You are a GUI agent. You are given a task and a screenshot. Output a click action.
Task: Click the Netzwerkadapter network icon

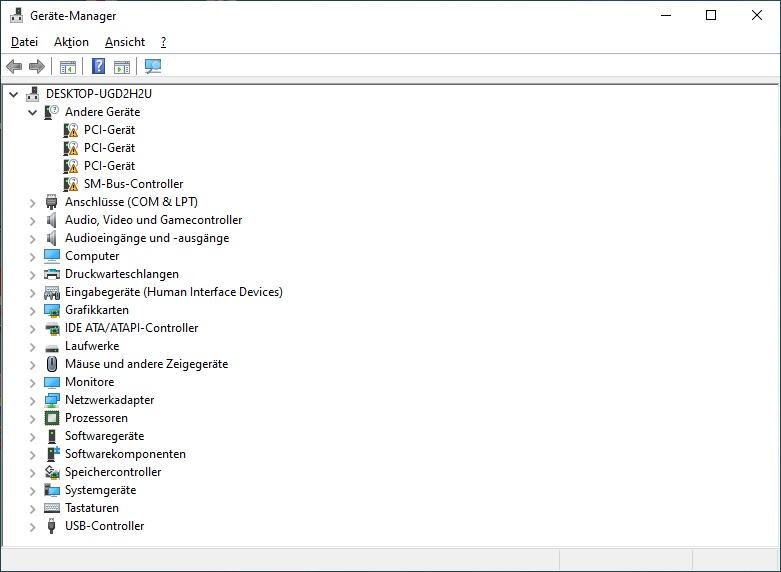point(52,400)
